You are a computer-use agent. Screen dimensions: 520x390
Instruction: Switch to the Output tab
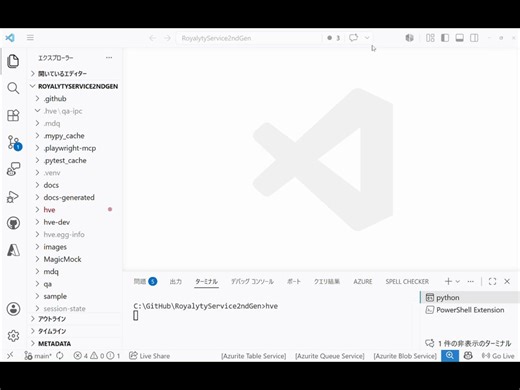point(176,282)
